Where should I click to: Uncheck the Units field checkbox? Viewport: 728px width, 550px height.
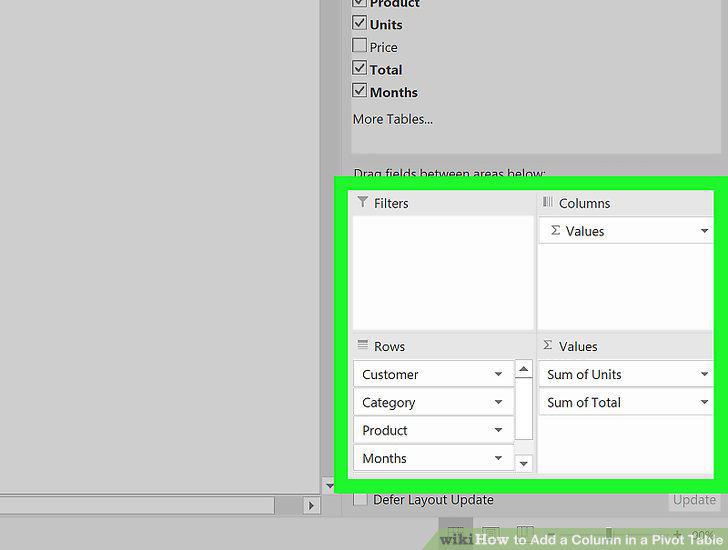[x=359, y=23]
